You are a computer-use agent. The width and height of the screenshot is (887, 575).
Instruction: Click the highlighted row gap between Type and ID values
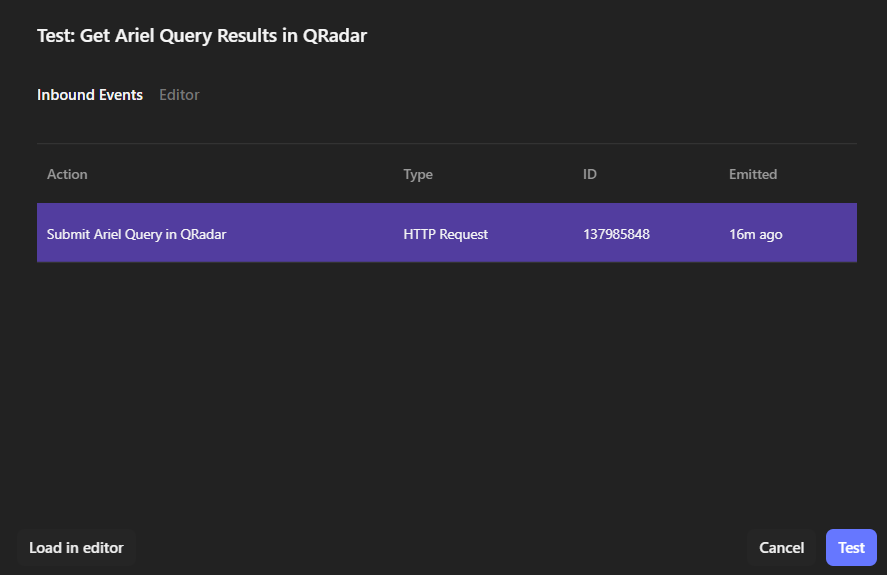coord(535,234)
